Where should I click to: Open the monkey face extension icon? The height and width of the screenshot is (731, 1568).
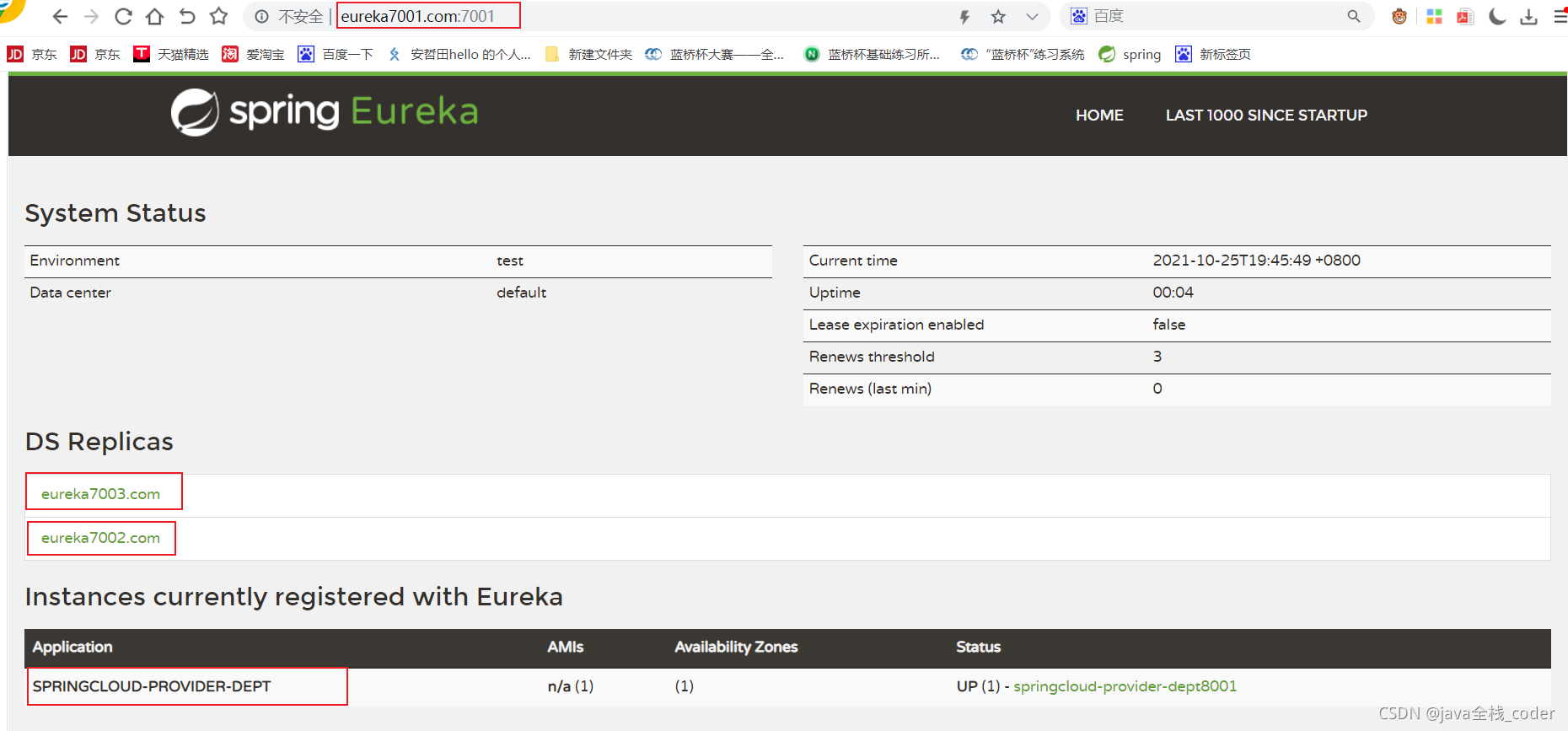pyautogui.click(x=1399, y=16)
